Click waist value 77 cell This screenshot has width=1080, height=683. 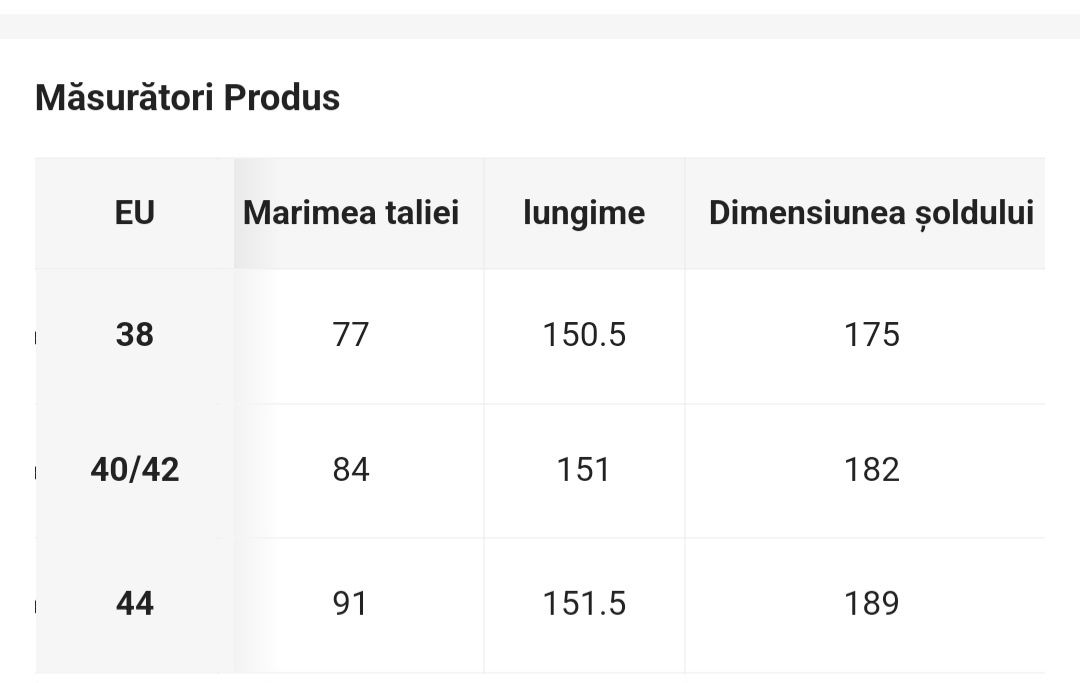pyautogui.click(x=351, y=335)
